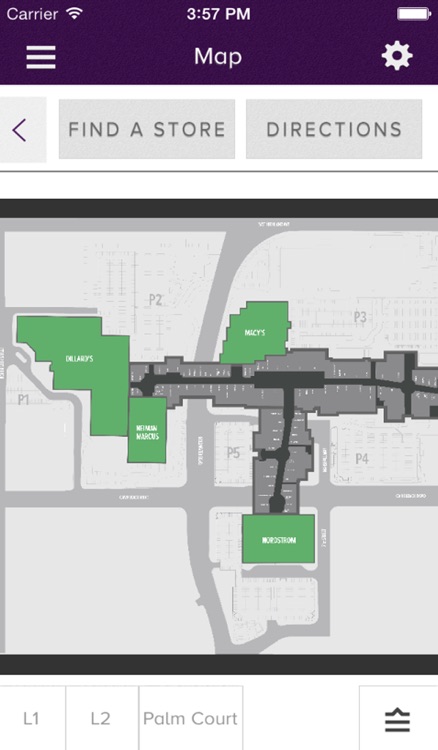This screenshot has width=438, height=750.
Task: Tap the battery indicator in status bar
Action: pyautogui.click(x=414, y=13)
